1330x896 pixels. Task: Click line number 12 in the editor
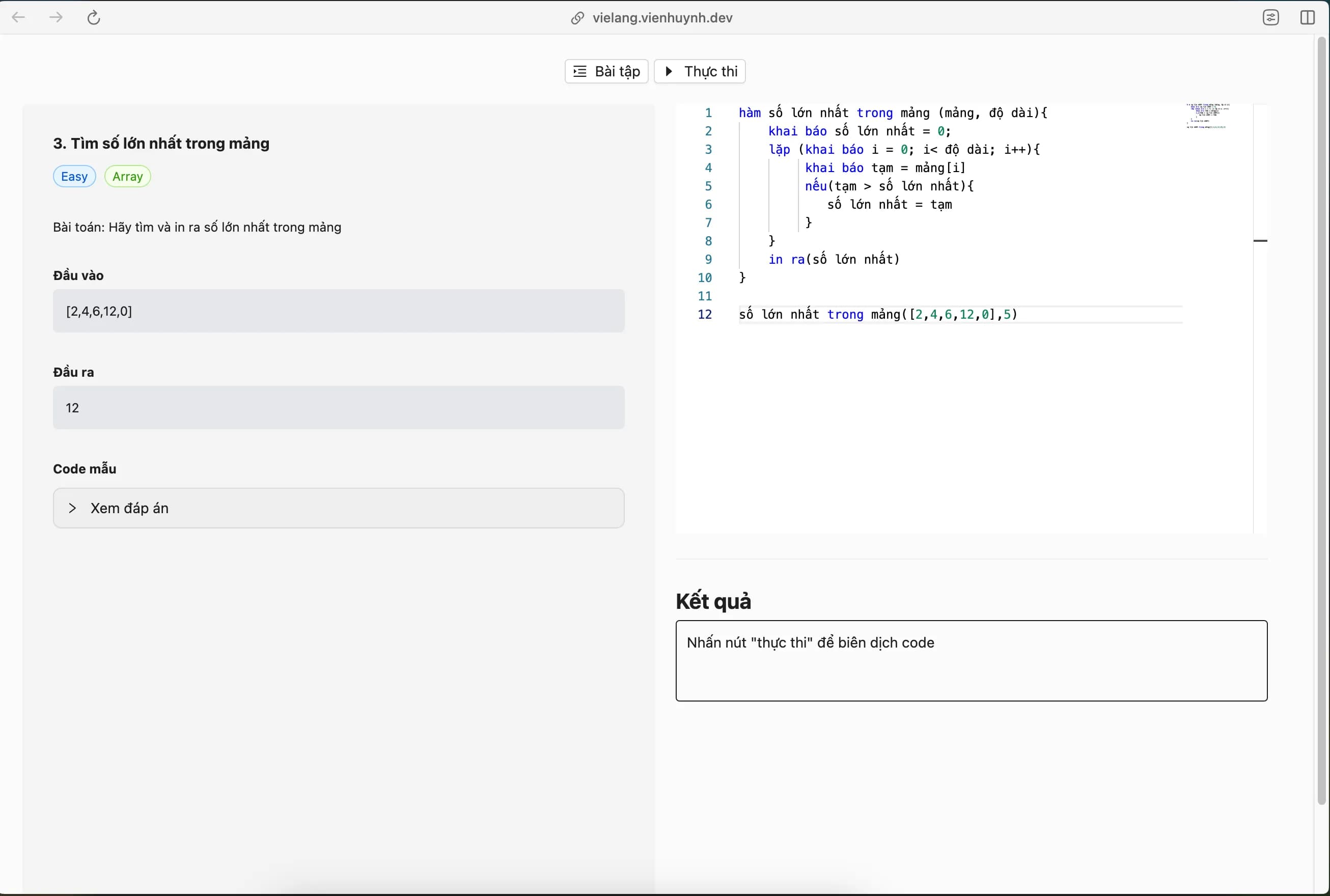(x=705, y=314)
